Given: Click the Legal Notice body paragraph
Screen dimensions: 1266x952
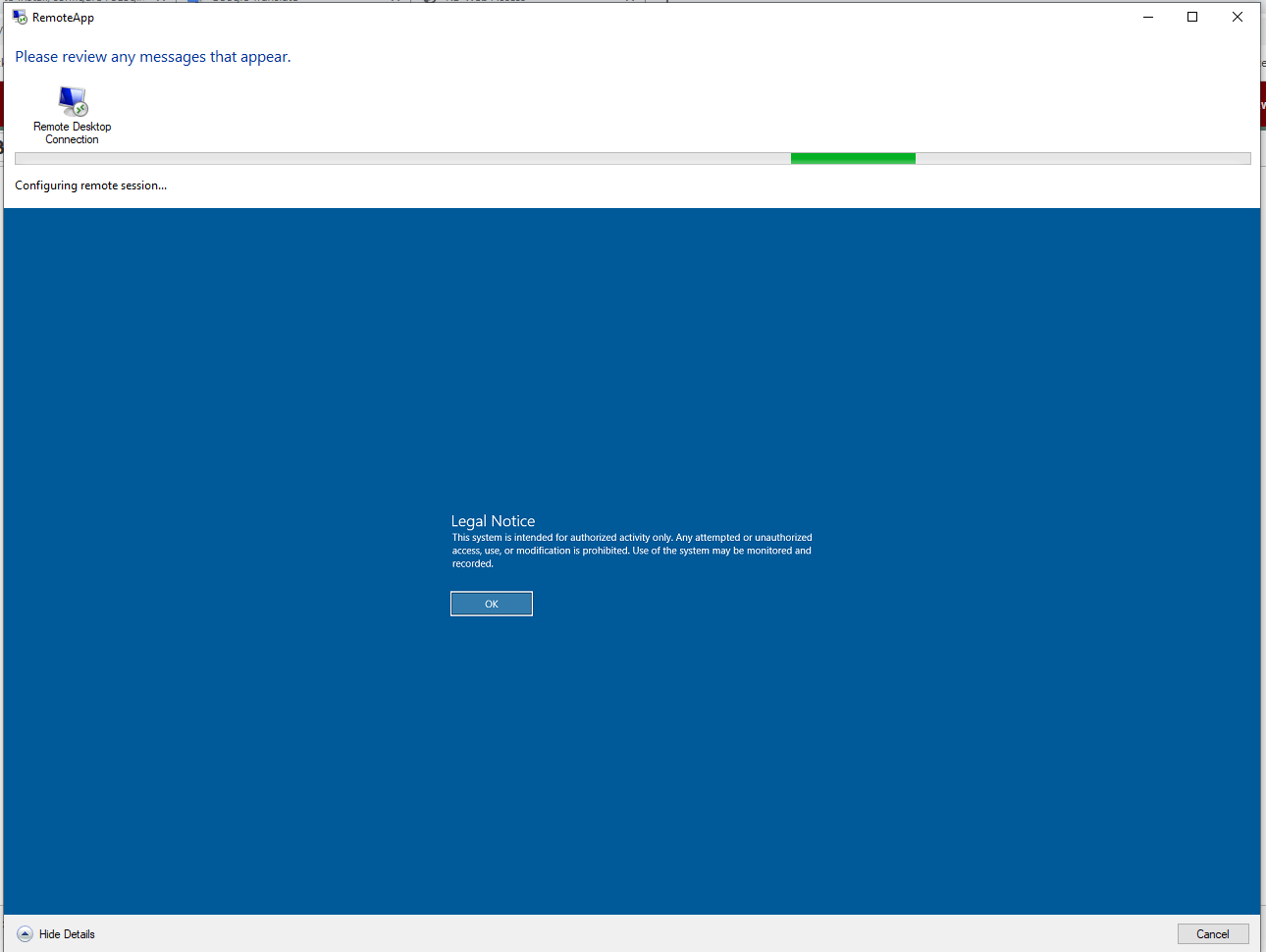Looking at the screenshot, I should point(631,550).
